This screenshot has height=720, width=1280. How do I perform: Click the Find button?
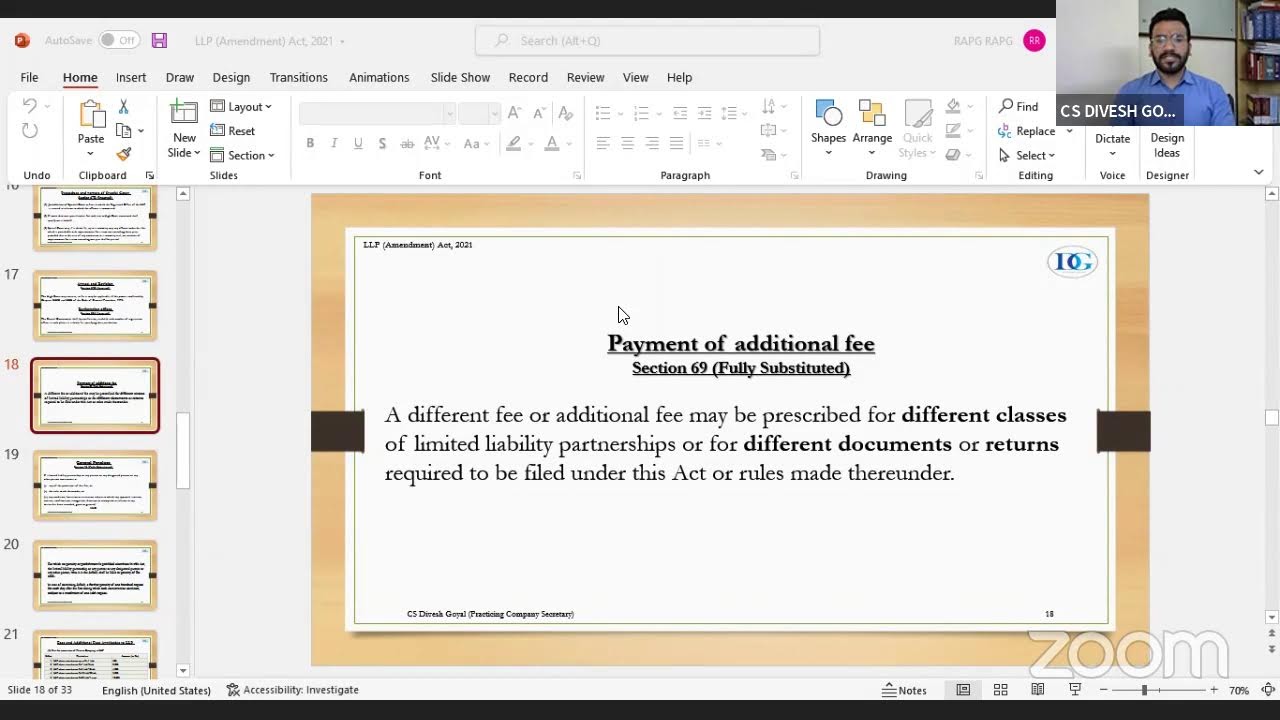tap(1019, 107)
